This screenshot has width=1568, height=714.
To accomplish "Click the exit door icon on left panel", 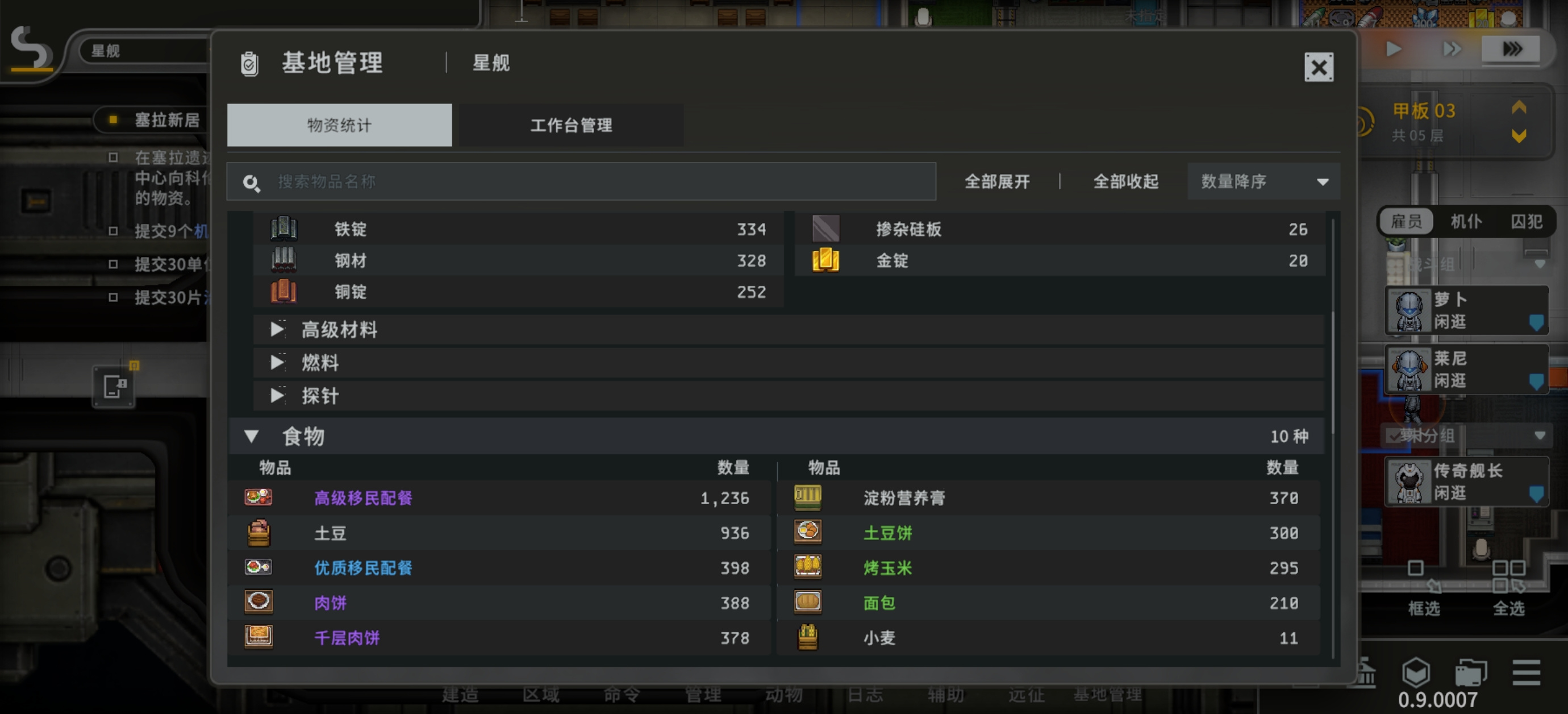I will [x=114, y=386].
